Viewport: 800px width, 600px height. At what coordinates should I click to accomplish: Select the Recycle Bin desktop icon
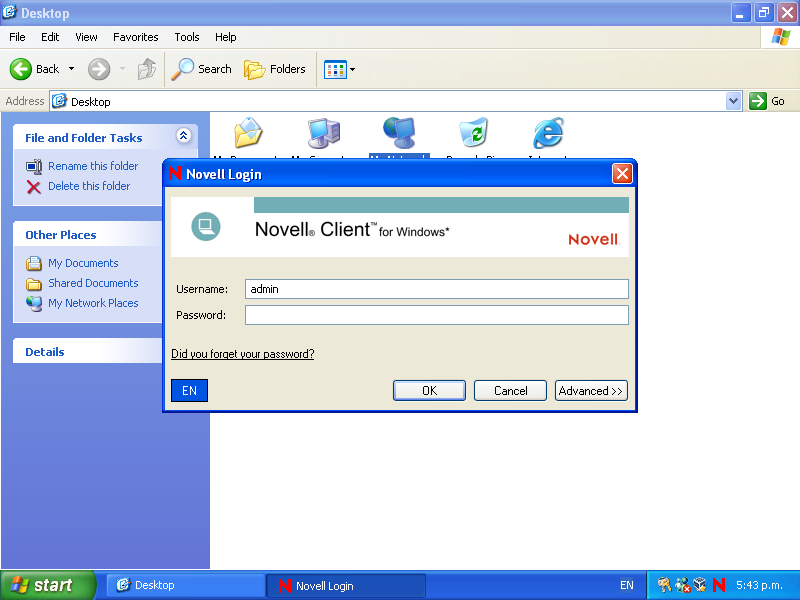(473, 133)
